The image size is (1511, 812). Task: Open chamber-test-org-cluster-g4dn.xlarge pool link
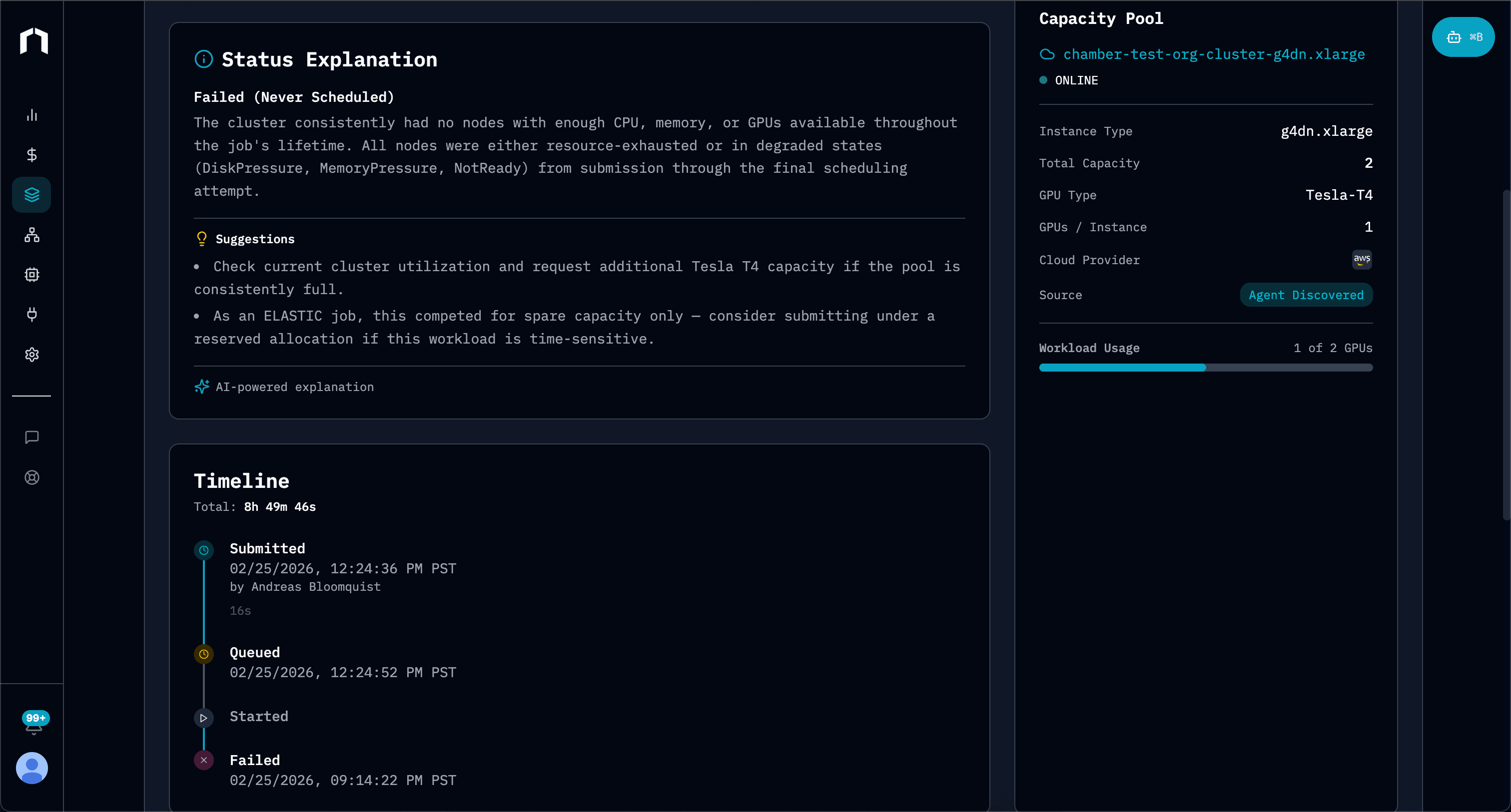pyautogui.click(x=1213, y=54)
